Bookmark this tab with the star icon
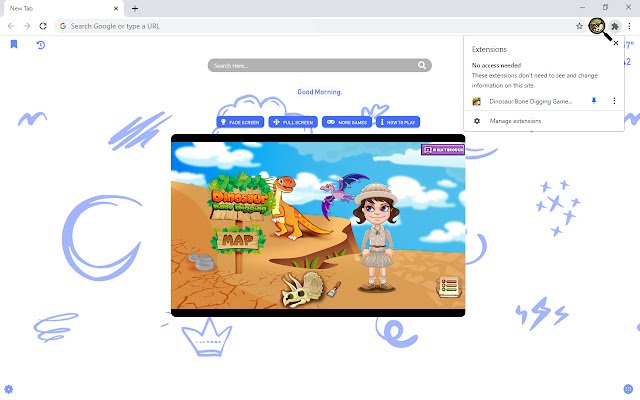The width and height of the screenshot is (640, 400). pyautogui.click(x=579, y=26)
